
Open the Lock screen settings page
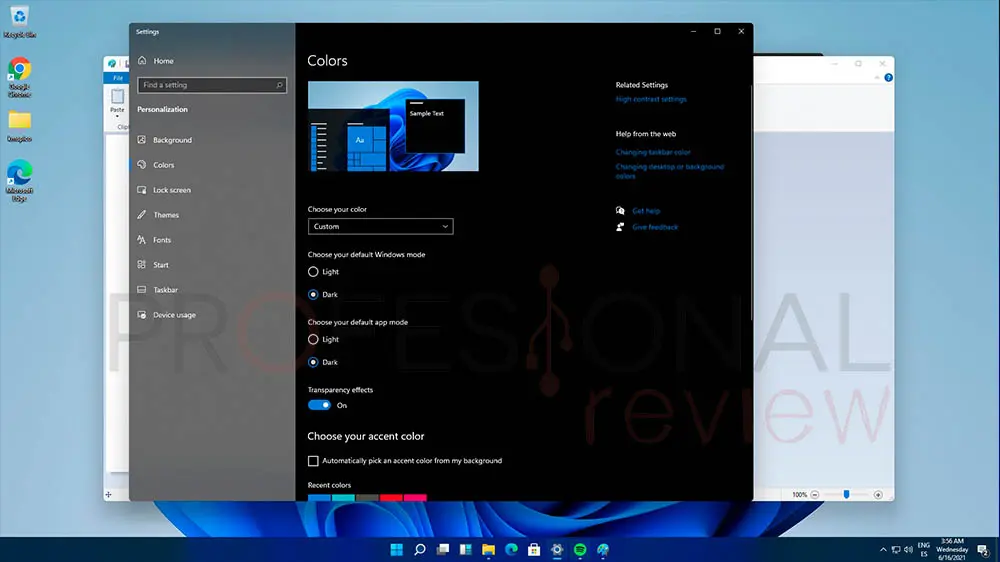coord(164,190)
